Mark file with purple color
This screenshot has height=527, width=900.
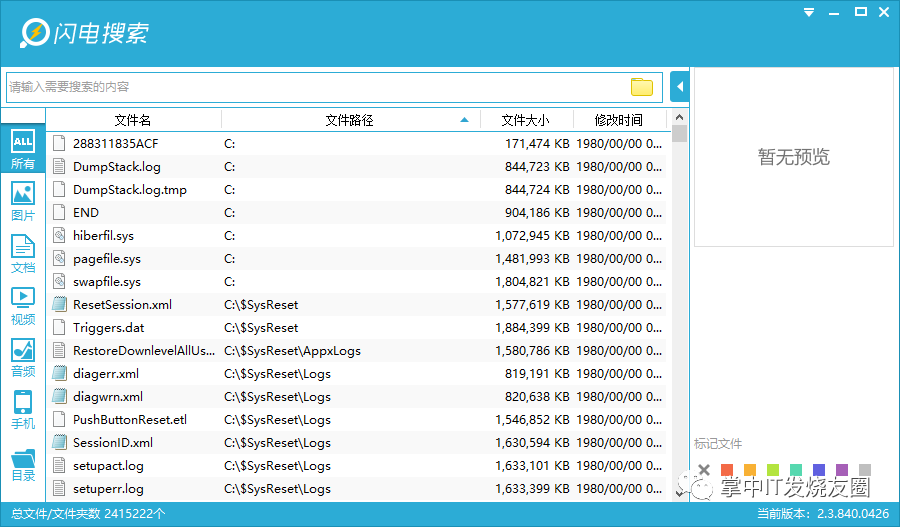(842, 470)
